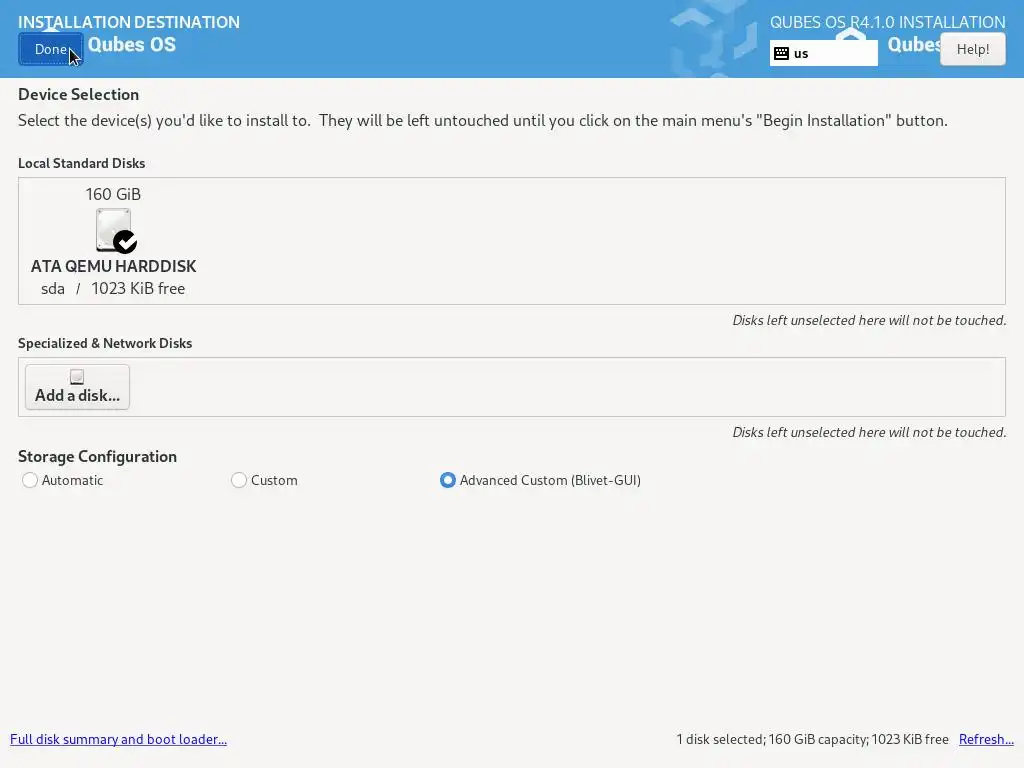Click Specialized & Network Disks heading
Image resolution: width=1024 pixels, height=768 pixels.
tap(105, 344)
